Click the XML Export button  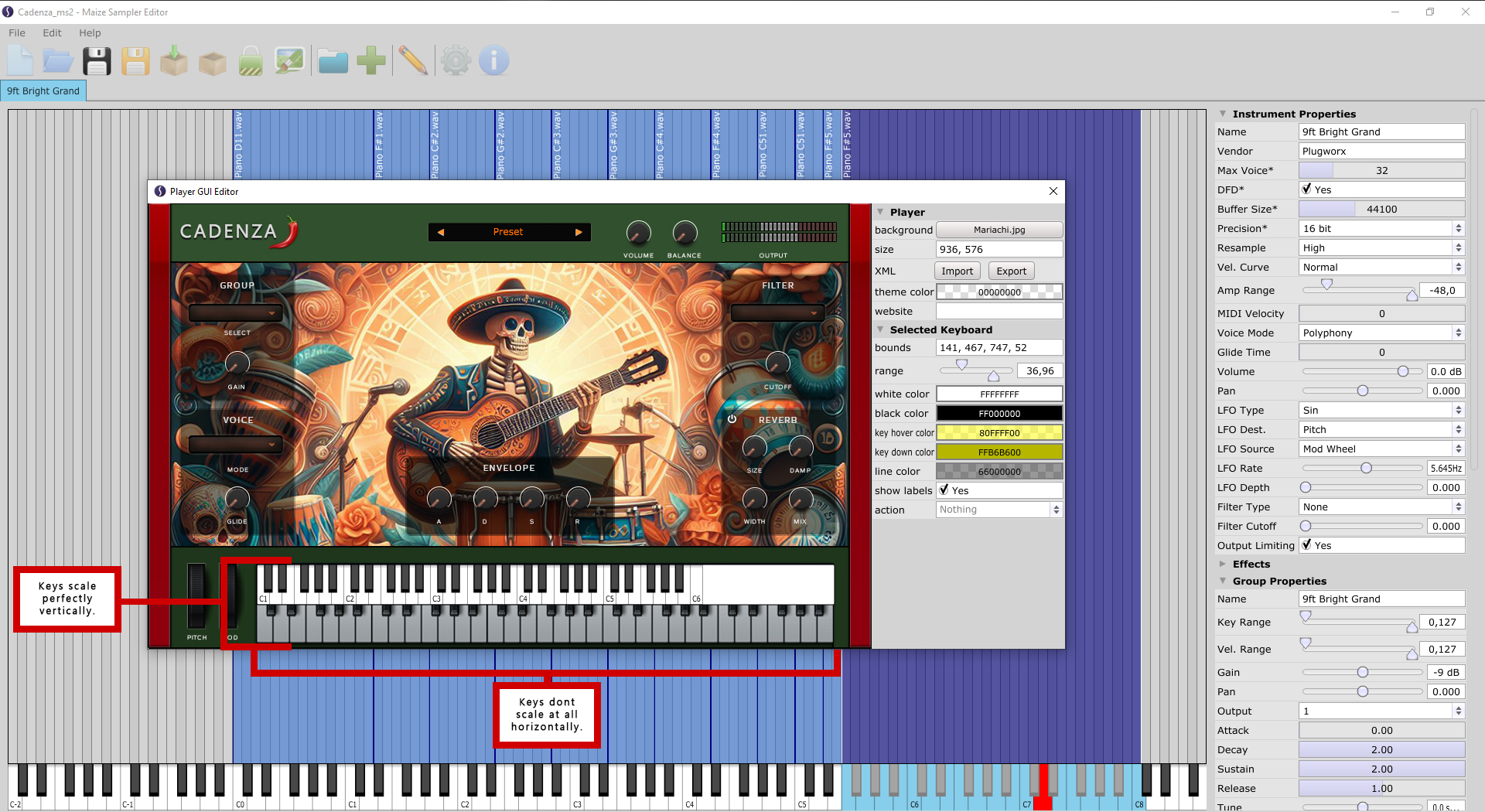tap(1012, 271)
